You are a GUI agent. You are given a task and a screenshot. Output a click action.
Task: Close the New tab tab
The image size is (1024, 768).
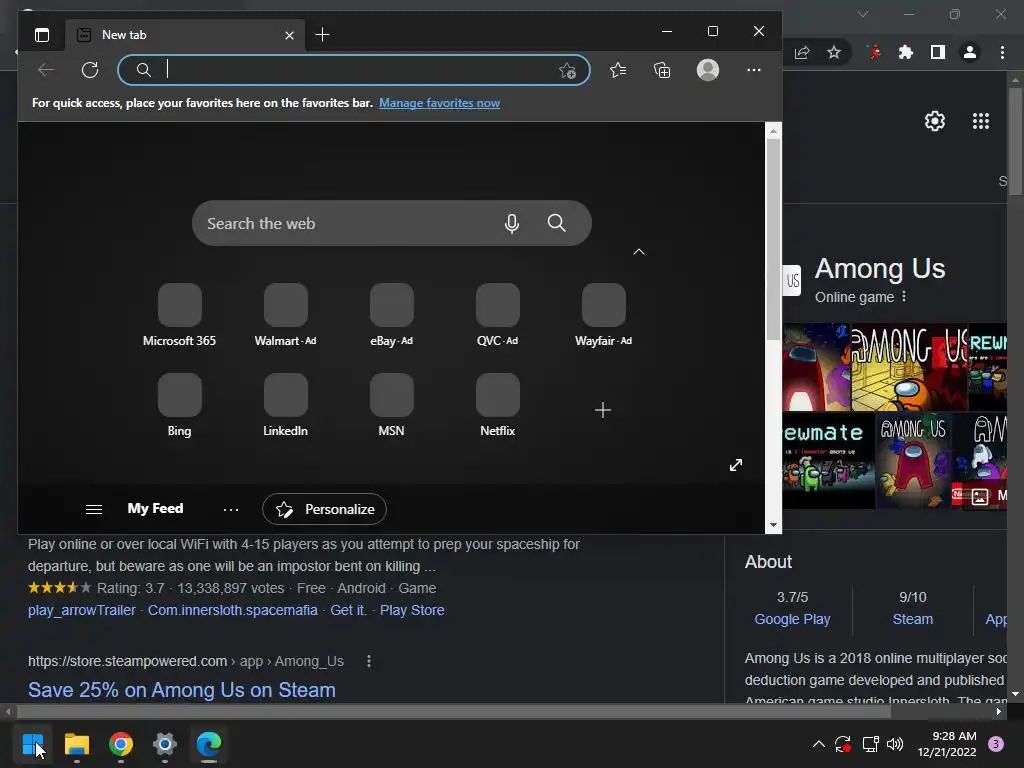[289, 35]
